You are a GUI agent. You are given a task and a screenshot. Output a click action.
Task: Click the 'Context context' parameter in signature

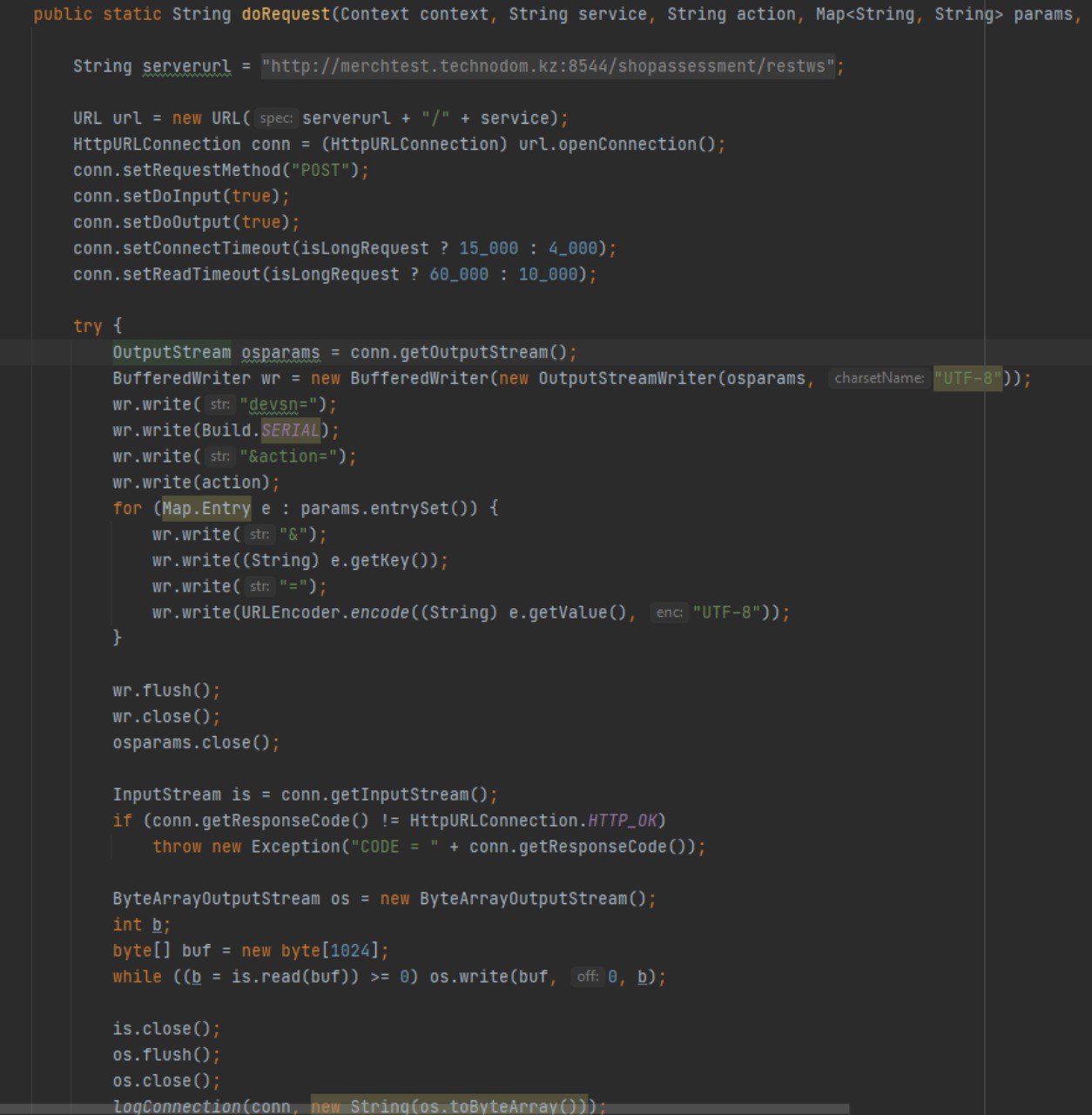(x=415, y=14)
